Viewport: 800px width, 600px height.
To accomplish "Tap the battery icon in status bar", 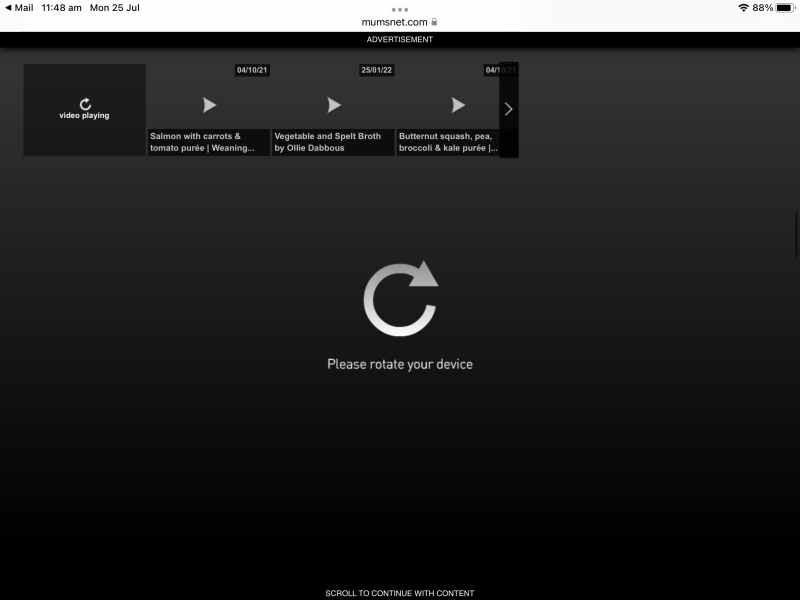I will 784,8.
